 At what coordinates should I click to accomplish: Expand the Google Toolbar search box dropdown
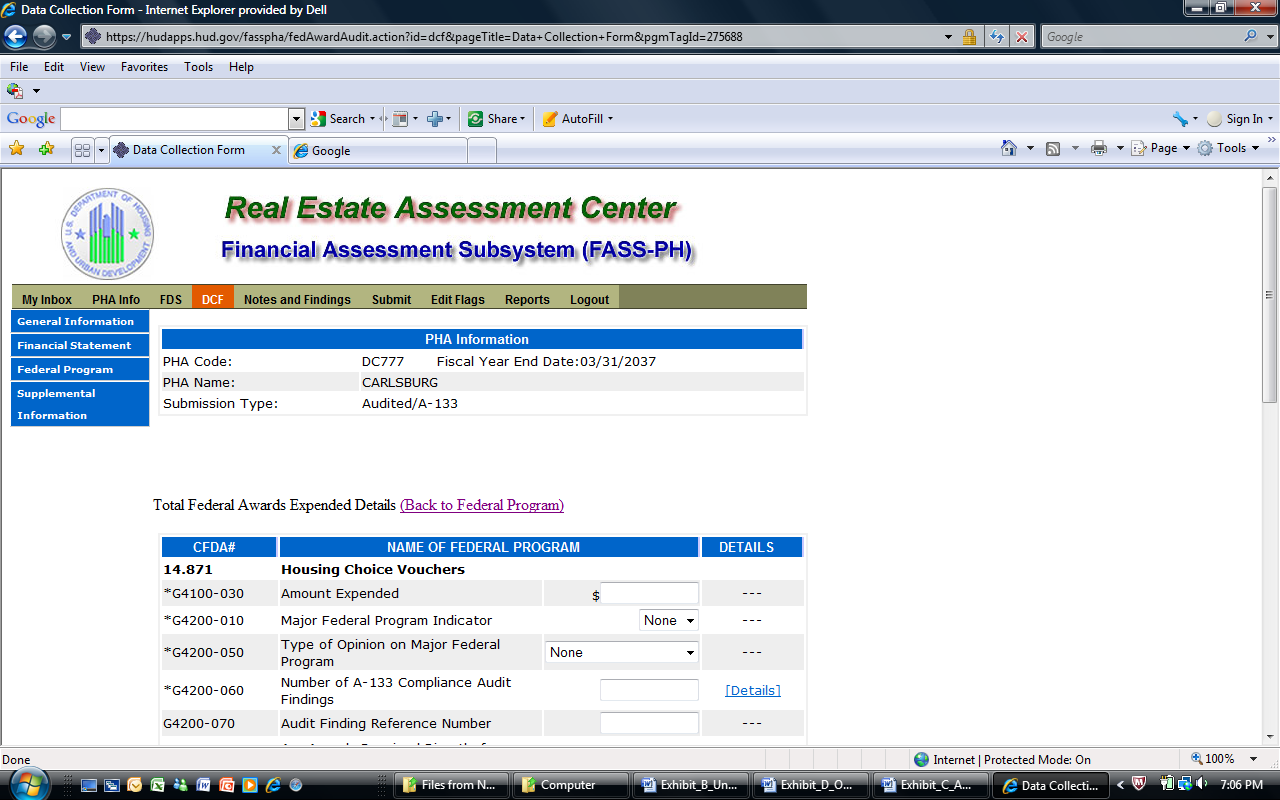296,119
